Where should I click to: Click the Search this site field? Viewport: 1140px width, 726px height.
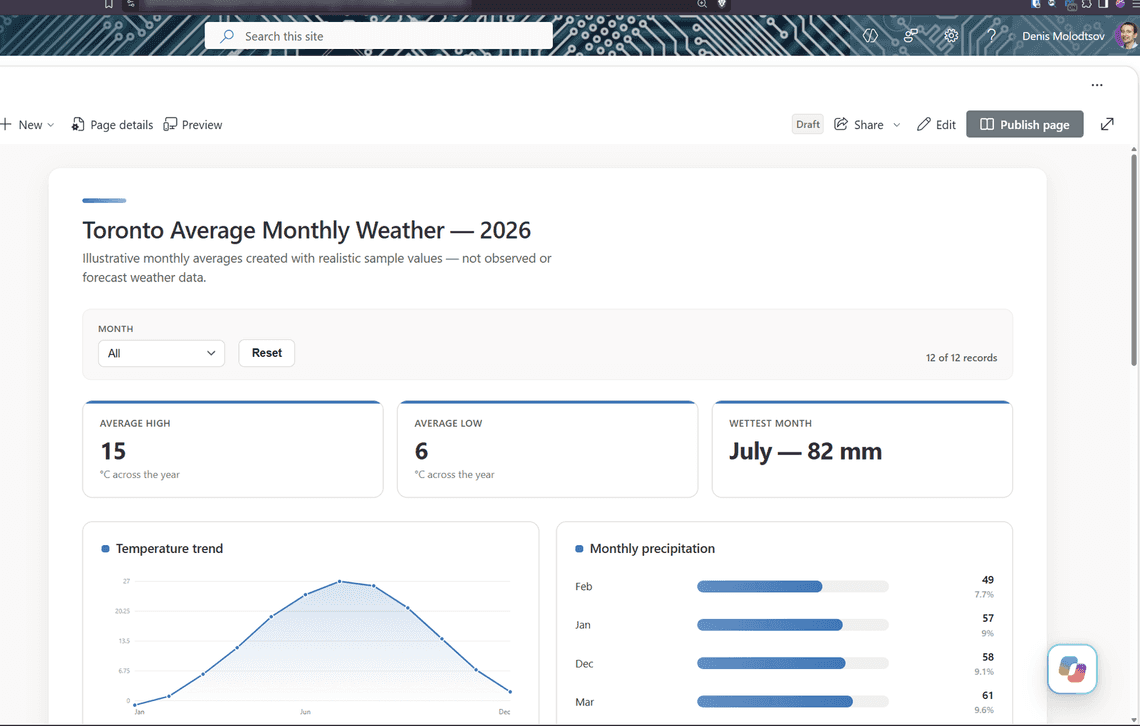click(x=378, y=36)
